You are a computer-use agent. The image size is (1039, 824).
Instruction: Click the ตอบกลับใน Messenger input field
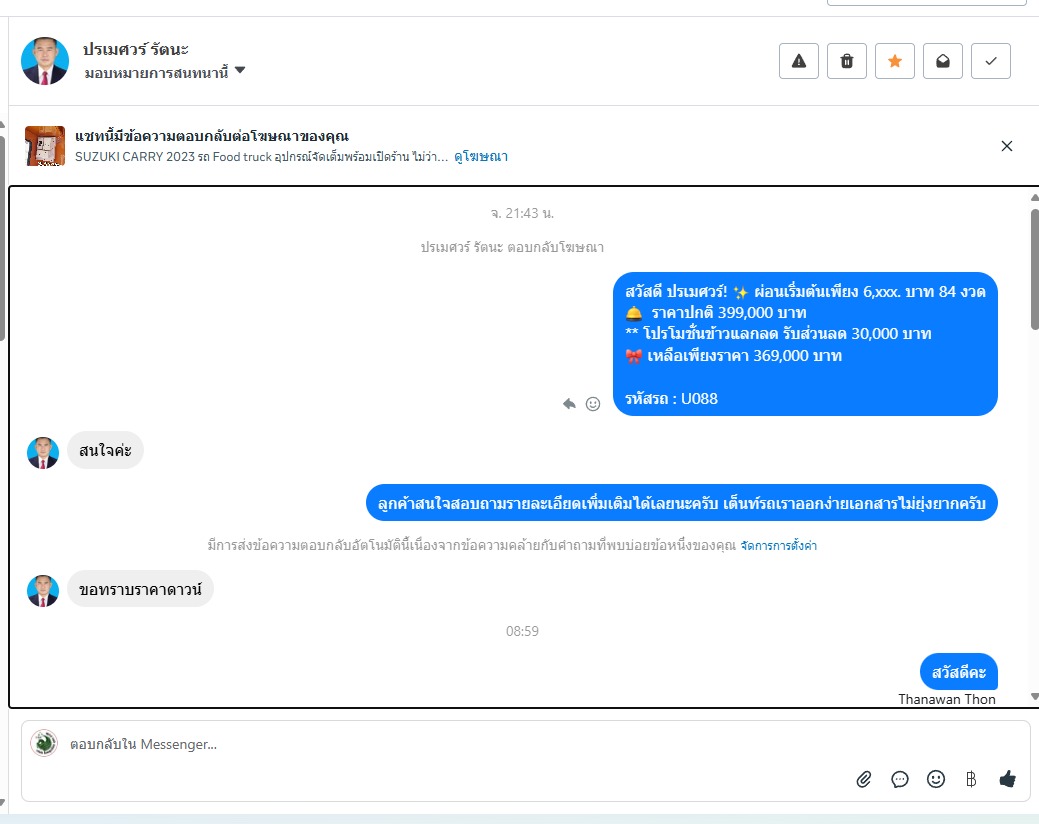(x=457, y=745)
